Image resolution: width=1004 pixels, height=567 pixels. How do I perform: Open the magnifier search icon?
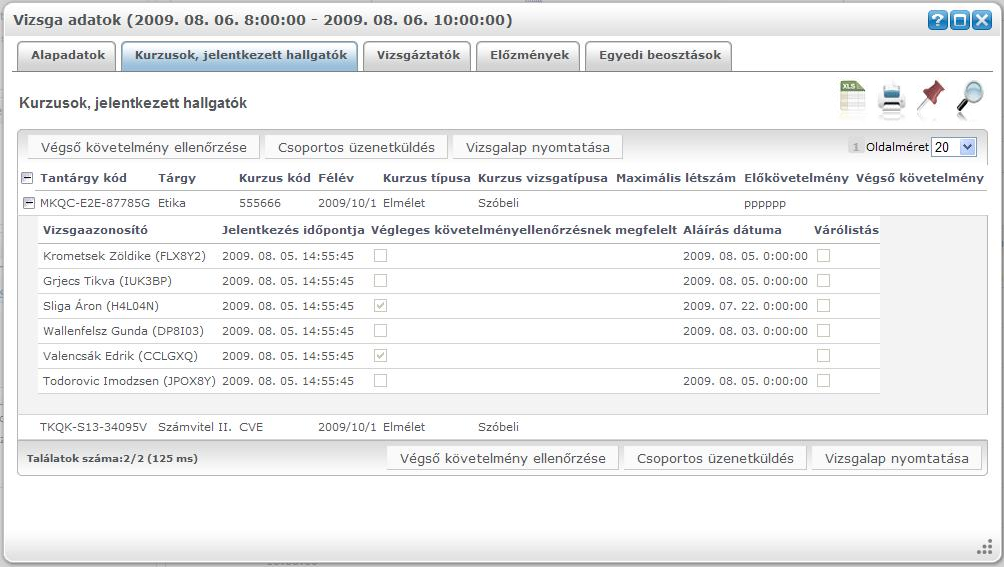tap(970, 99)
